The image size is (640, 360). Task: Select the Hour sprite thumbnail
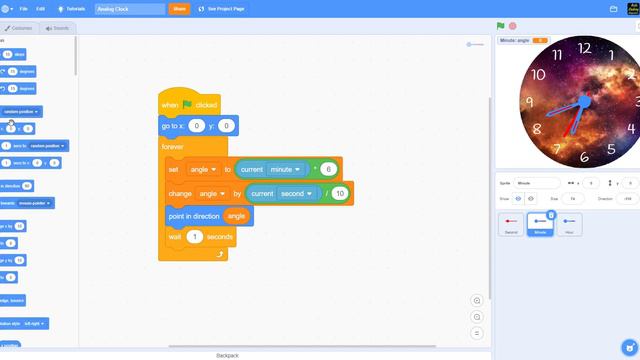[x=569, y=224]
